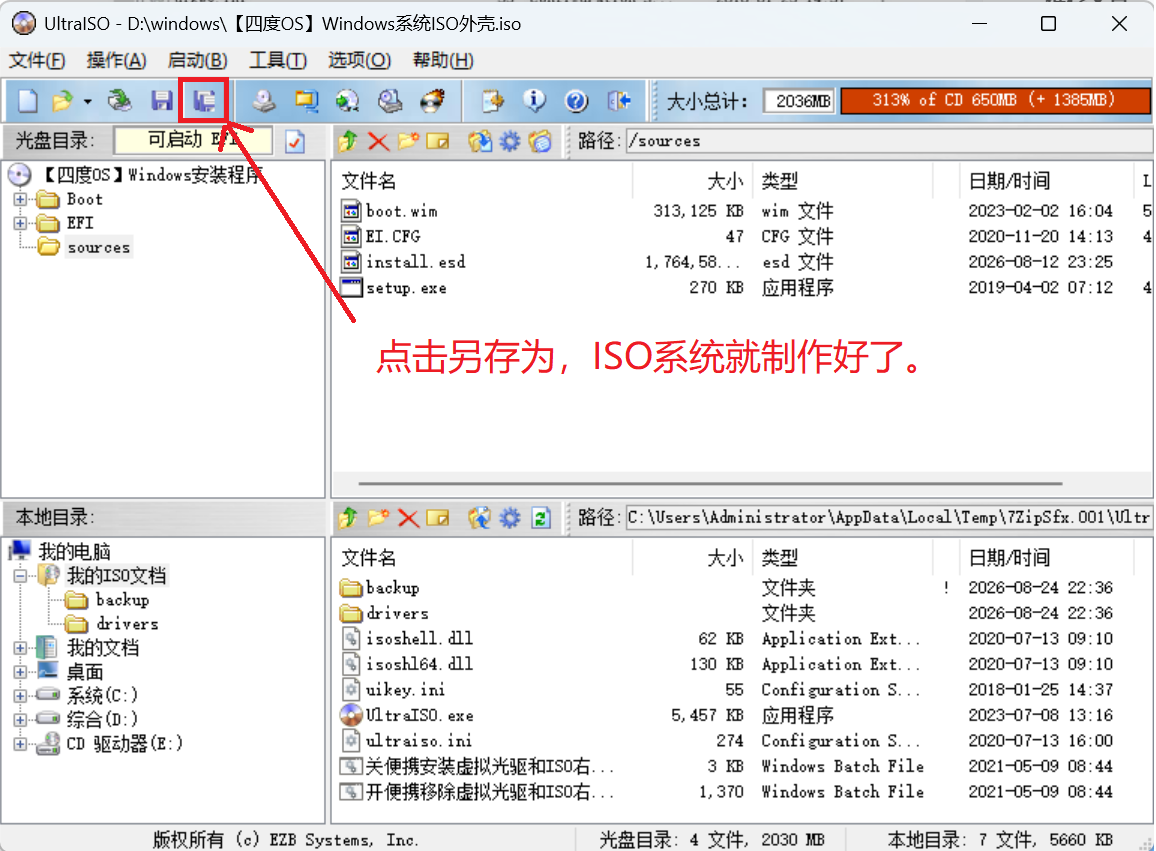Select setup.exe in the image list
Viewport: 1156px width, 851px height.
(x=406, y=288)
